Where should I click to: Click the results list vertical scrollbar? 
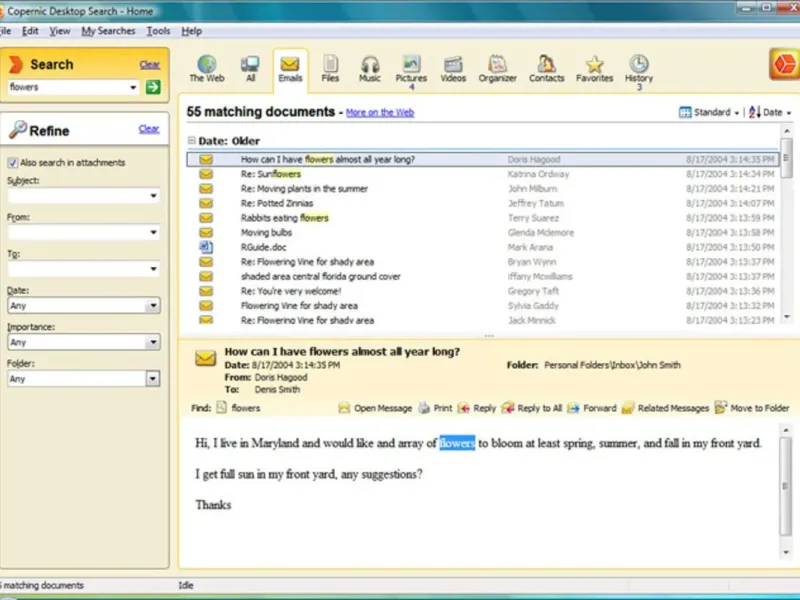787,224
